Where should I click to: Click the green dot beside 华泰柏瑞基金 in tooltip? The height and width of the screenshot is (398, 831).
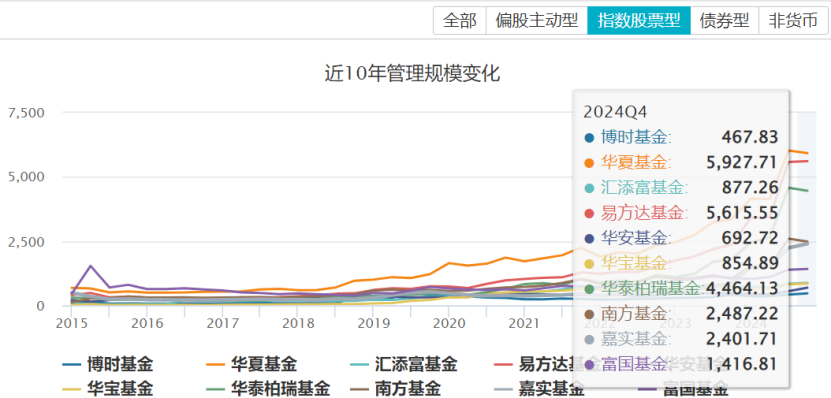click(x=589, y=290)
